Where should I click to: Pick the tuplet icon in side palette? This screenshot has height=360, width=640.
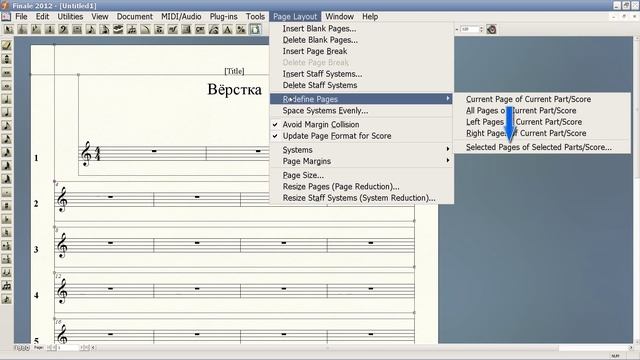tap(7, 286)
